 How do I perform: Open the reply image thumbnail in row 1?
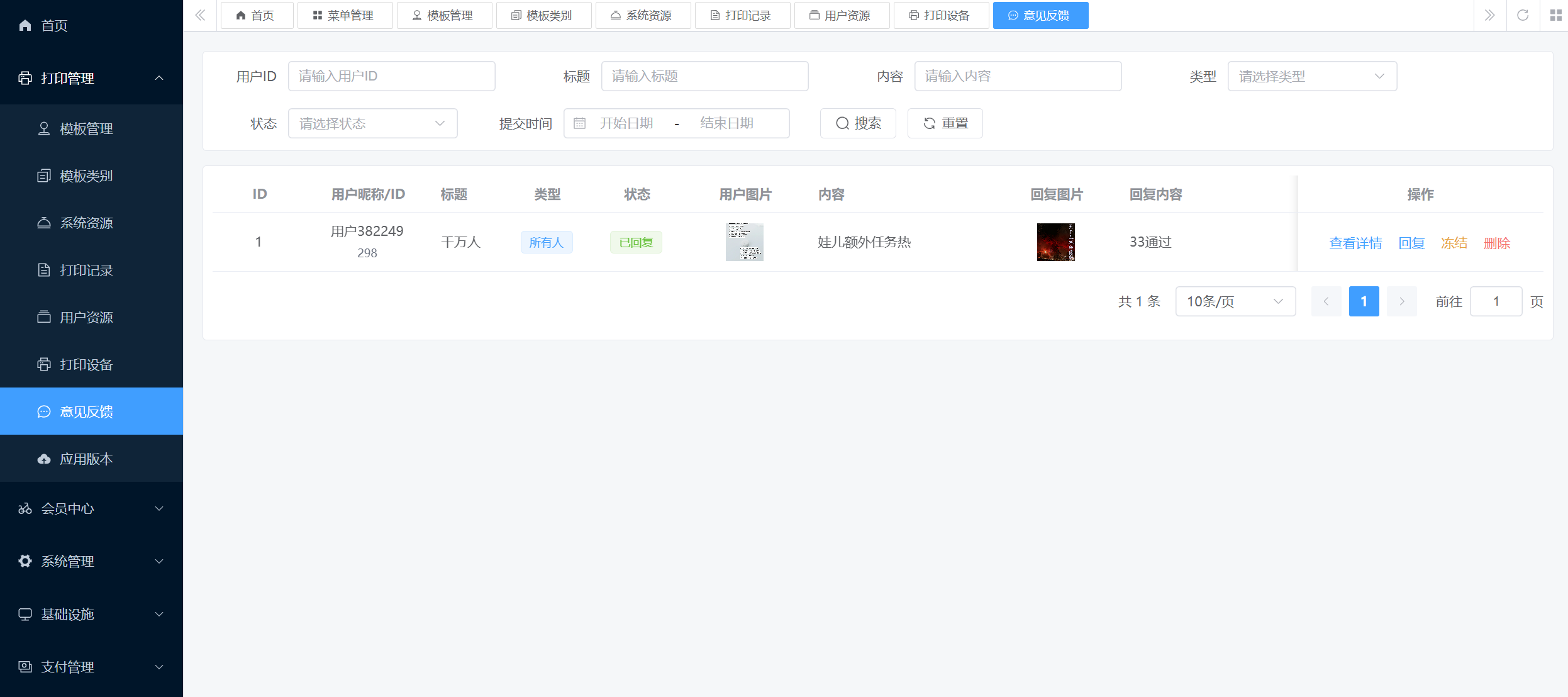[x=1056, y=242]
